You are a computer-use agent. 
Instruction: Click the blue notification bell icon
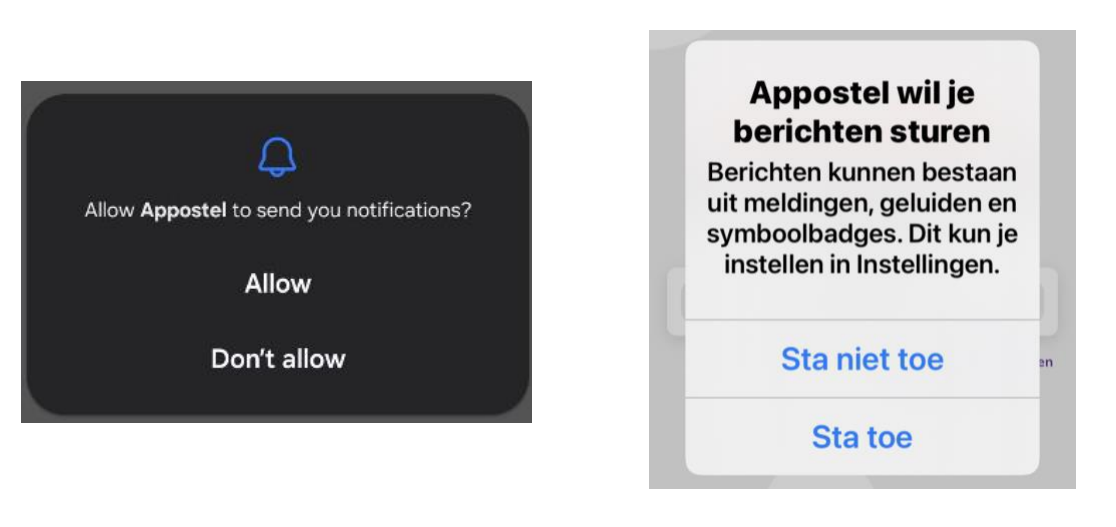pos(278,155)
